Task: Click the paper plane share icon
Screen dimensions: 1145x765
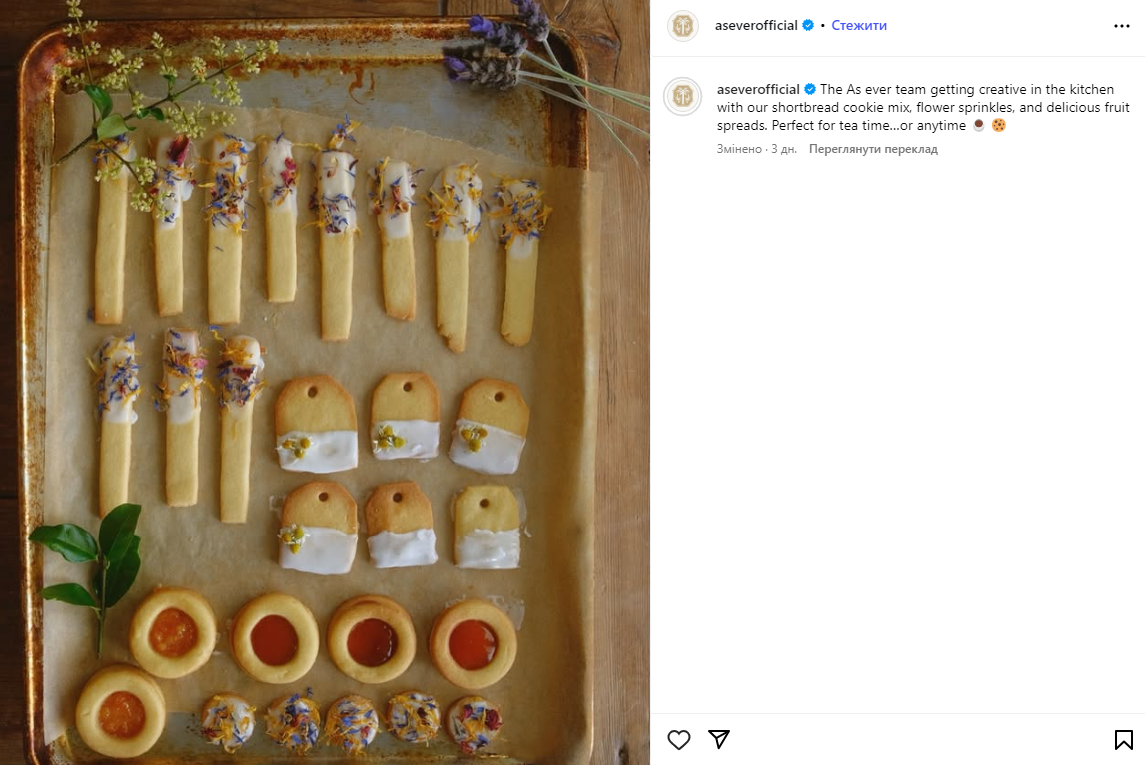Action: coord(719,739)
